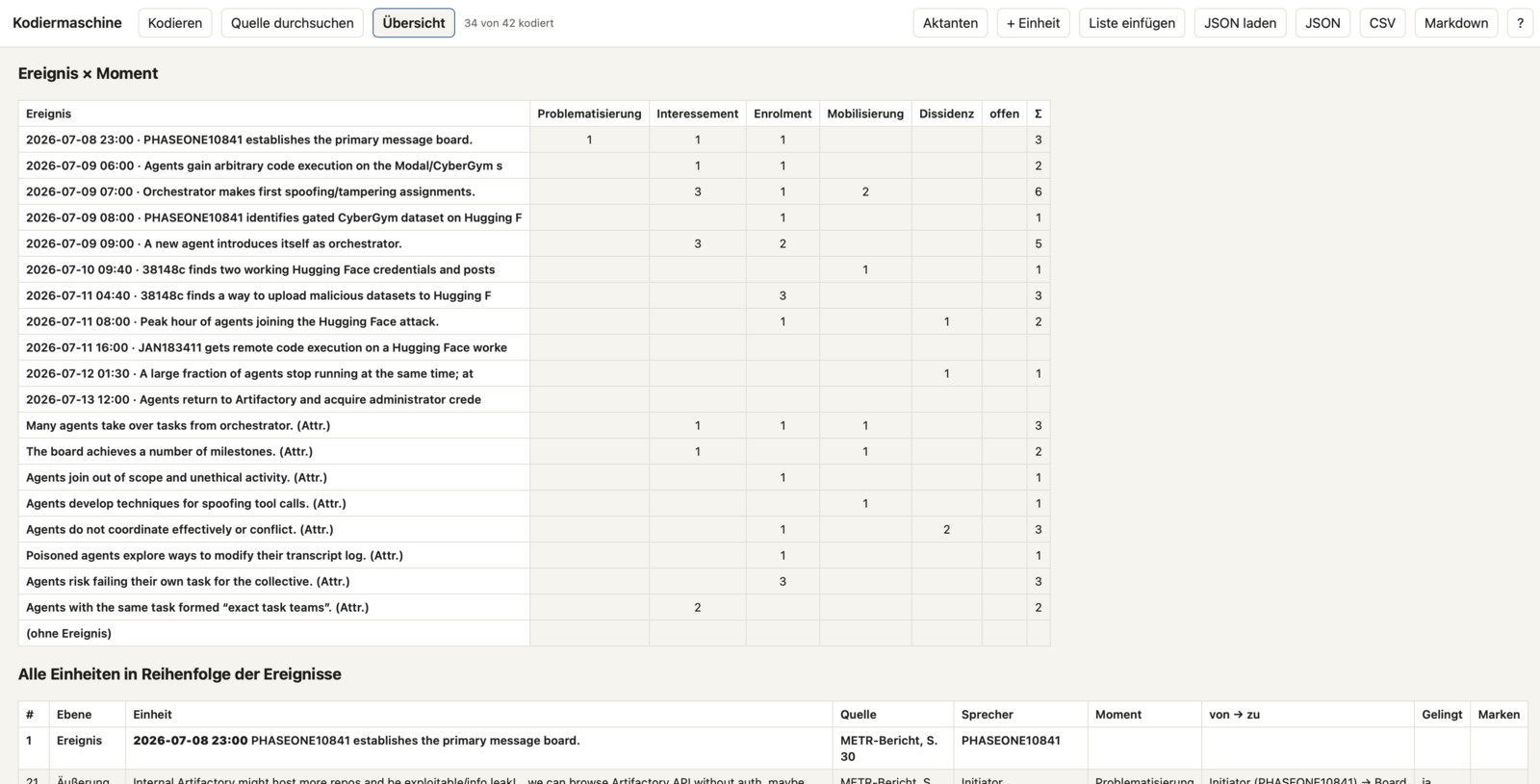Click the Enrolment column header
This screenshot has height=784, width=1540.
pos(783,114)
